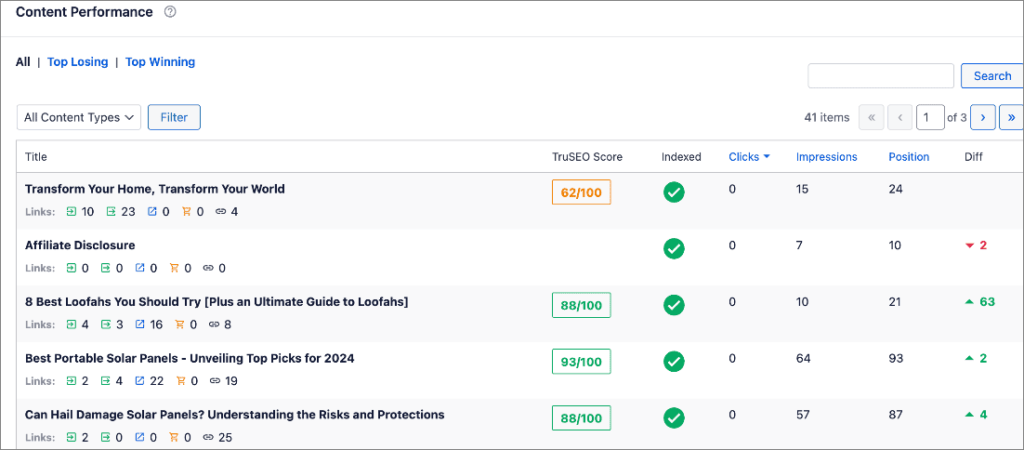Click blue external links icon showing 22
Viewport: 1024px width, 450px height.
(x=140, y=381)
